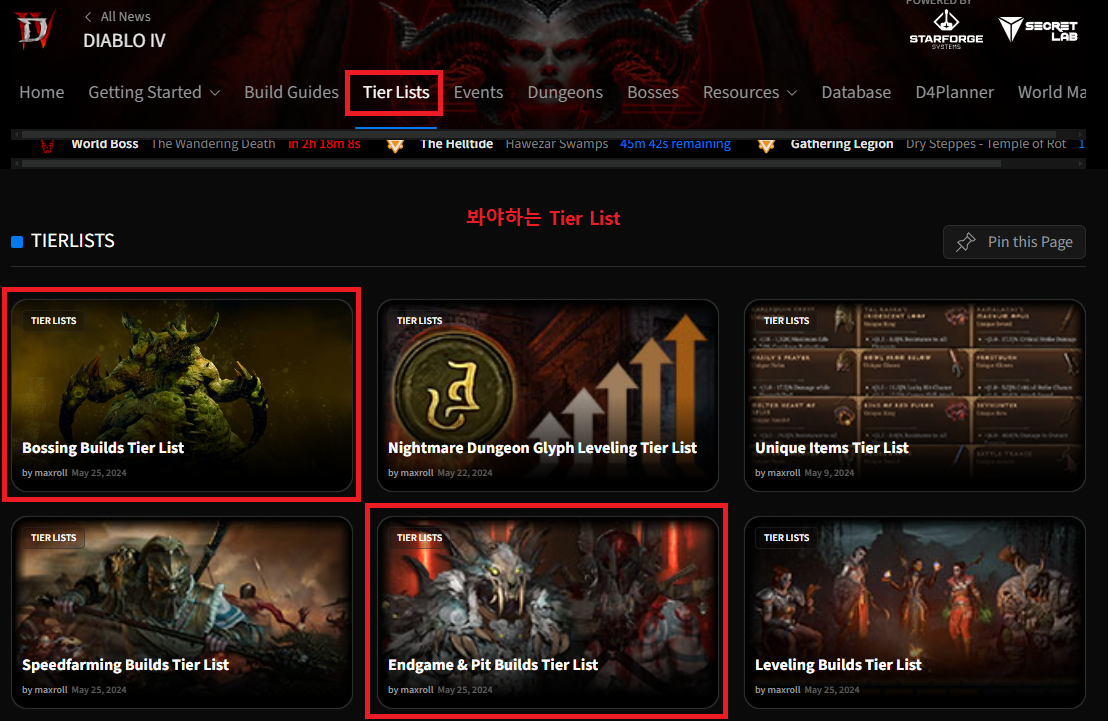Click the May 9, 2024 date
The width and height of the screenshot is (1109, 721).
point(829,473)
